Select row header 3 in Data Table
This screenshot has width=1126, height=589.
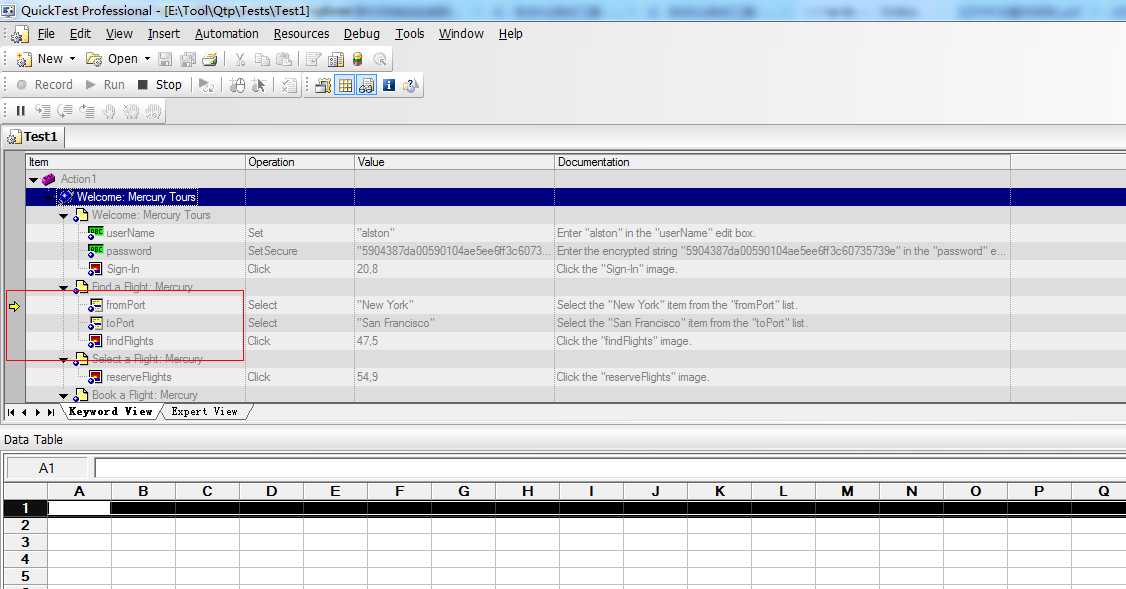coord(25,542)
